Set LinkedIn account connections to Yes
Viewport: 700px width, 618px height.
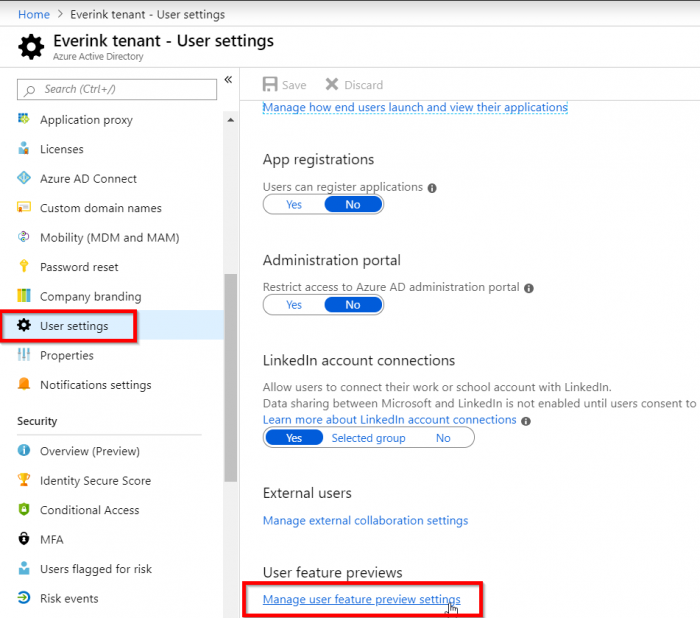pos(294,438)
